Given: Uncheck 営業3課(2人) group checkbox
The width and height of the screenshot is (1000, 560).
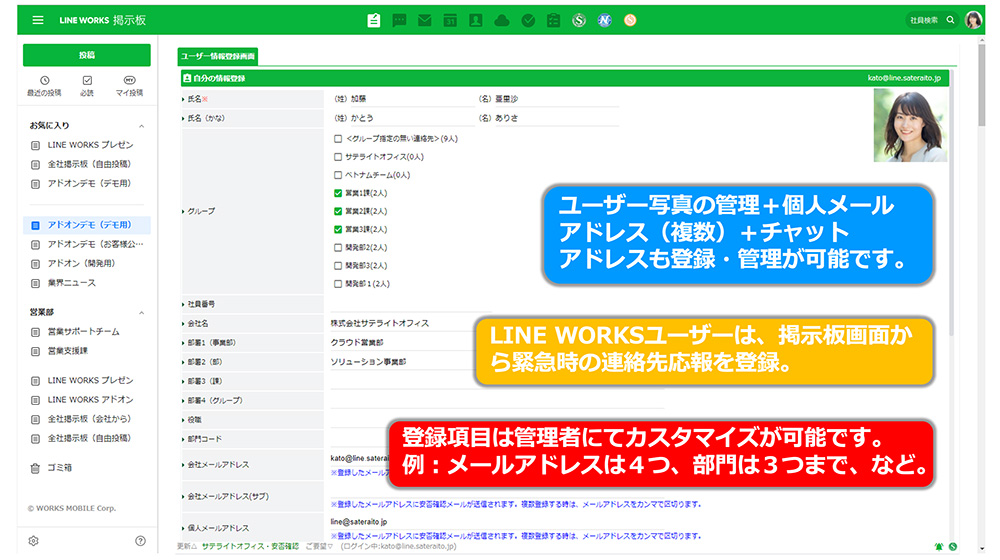Looking at the screenshot, I should [x=338, y=230].
